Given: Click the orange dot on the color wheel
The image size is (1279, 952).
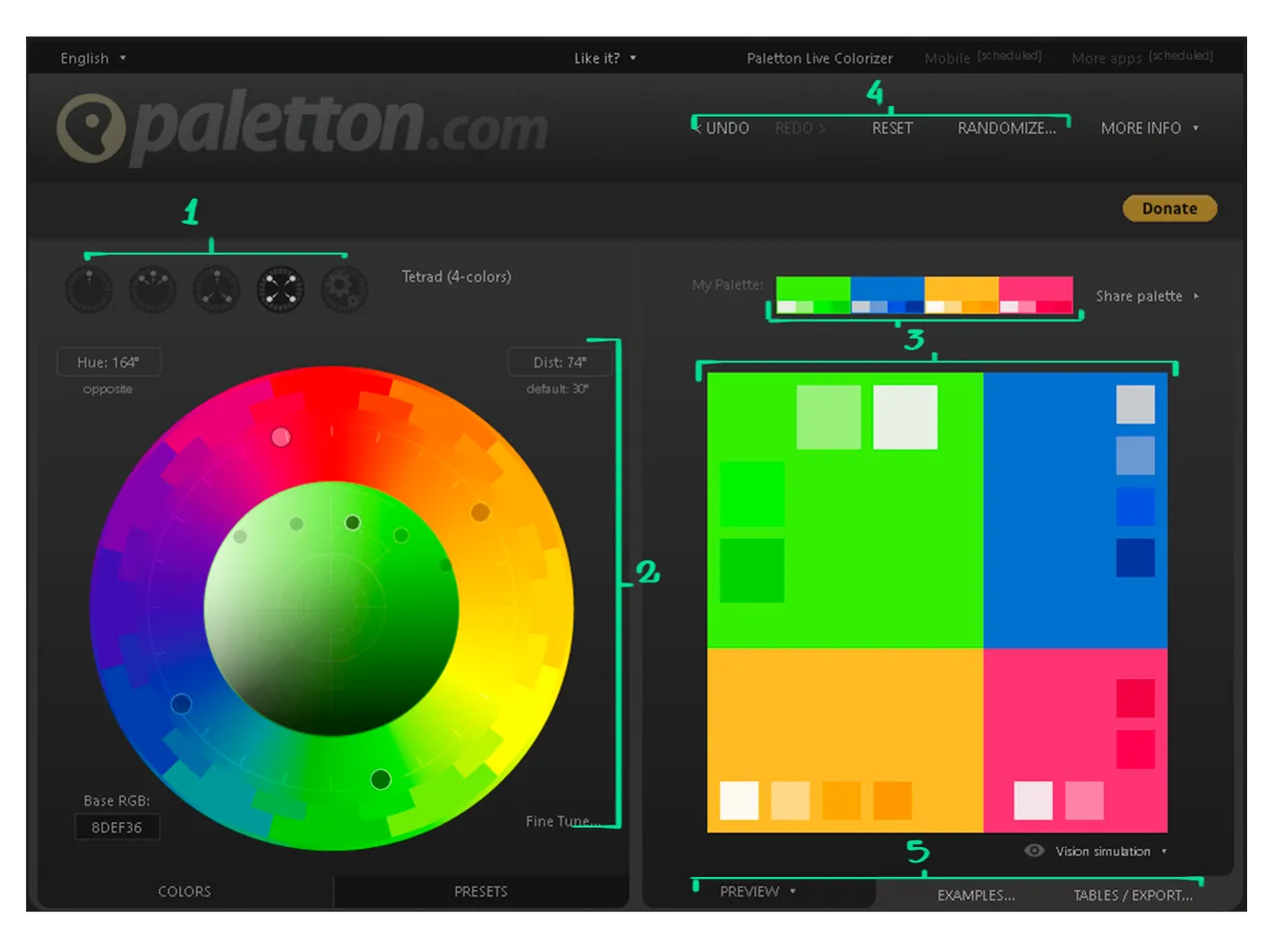Looking at the screenshot, I should [x=481, y=511].
